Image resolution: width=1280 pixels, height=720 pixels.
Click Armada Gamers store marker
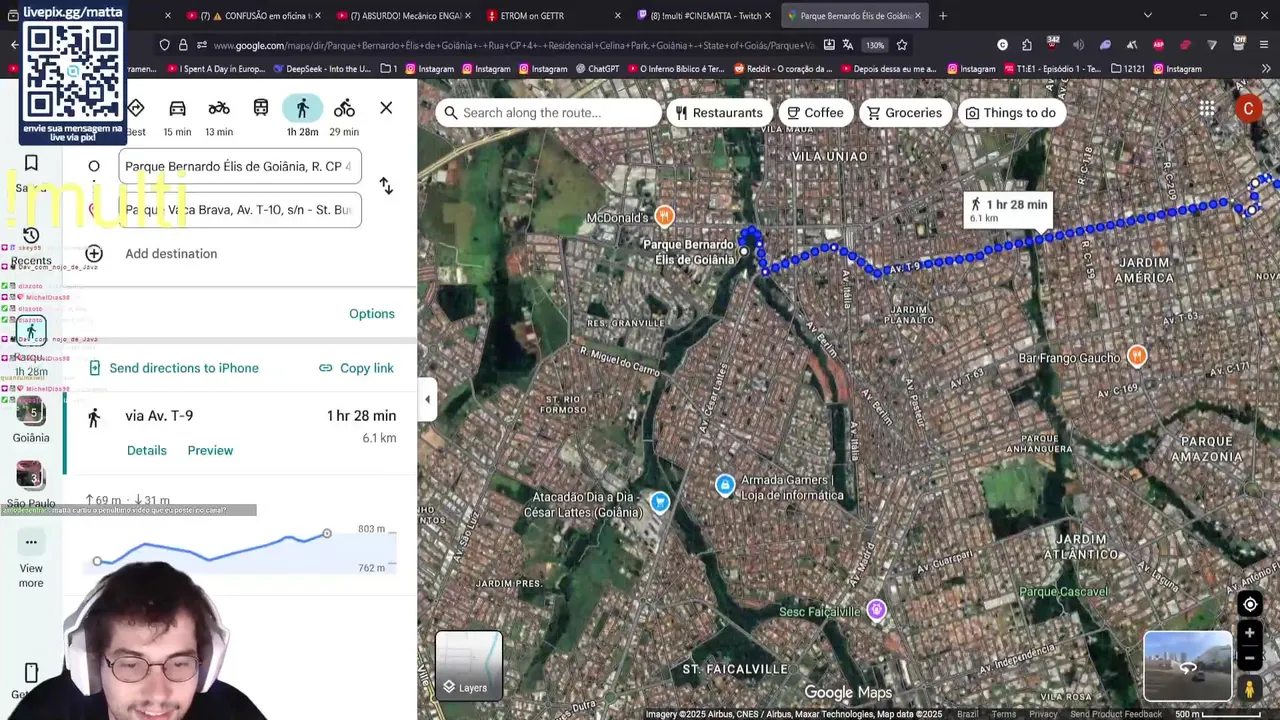(725, 486)
